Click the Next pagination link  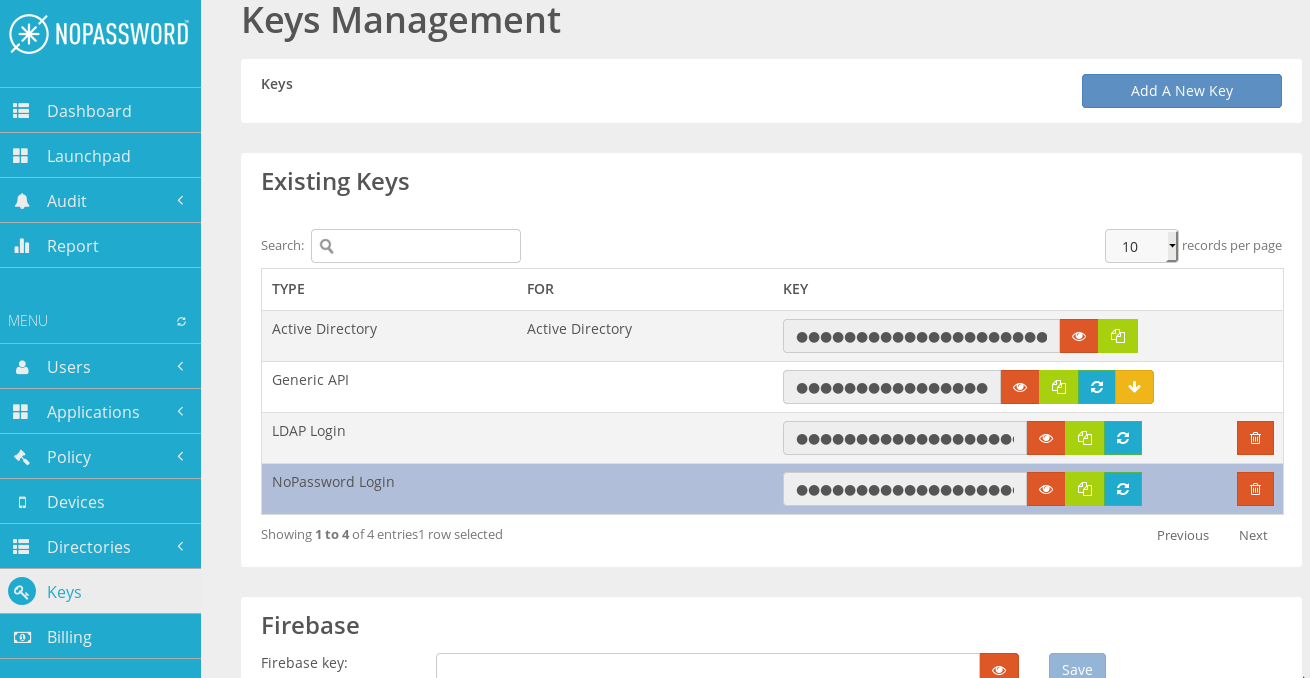(1253, 535)
